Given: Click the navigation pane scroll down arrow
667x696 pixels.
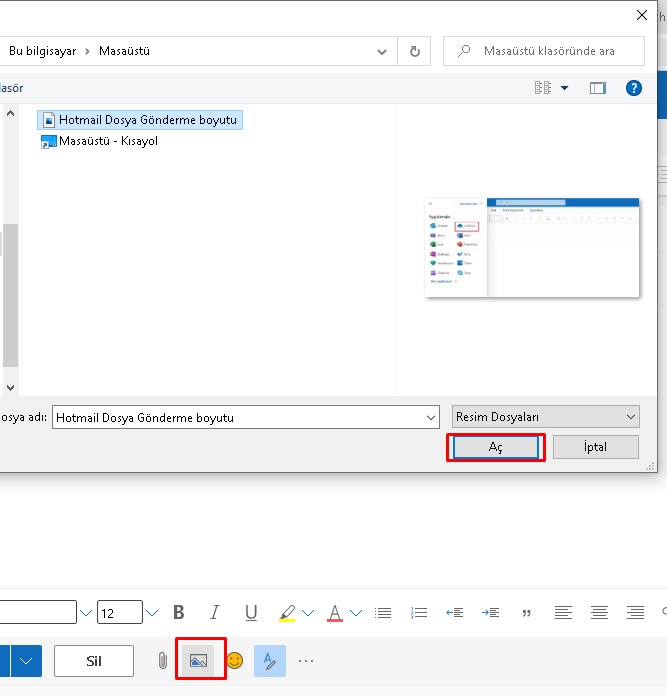Looking at the screenshot, I should pyautogui.click(x=11, y=388).
